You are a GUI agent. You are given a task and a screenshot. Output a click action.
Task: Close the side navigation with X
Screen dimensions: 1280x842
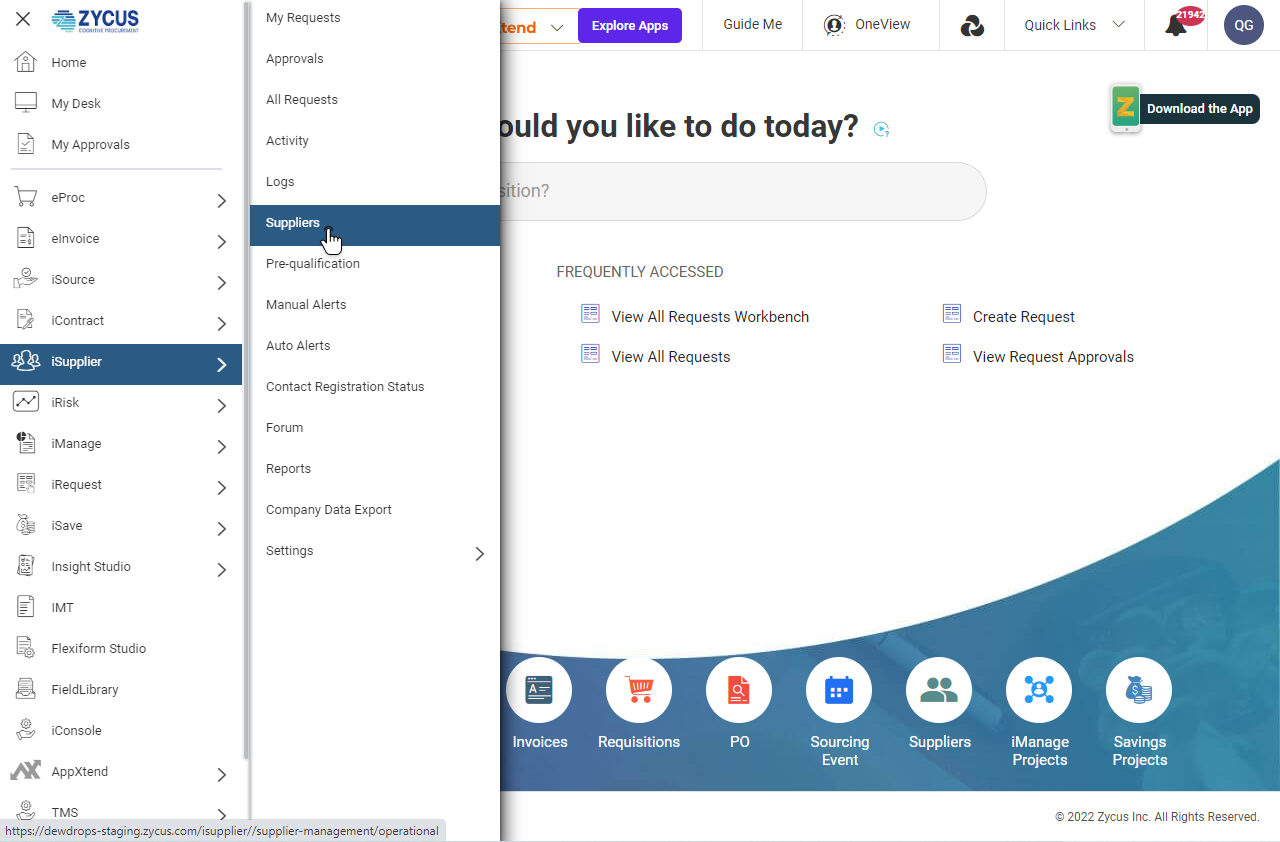click(23, 19)
